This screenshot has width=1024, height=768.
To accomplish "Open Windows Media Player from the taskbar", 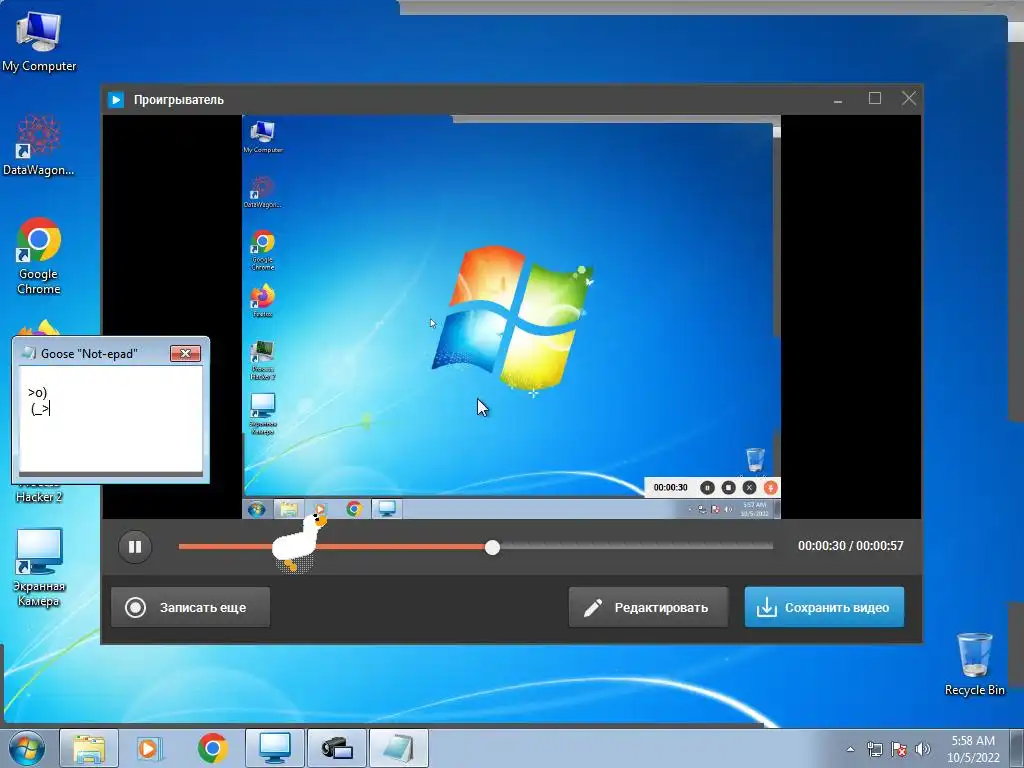I will click(x=150, y=748).
